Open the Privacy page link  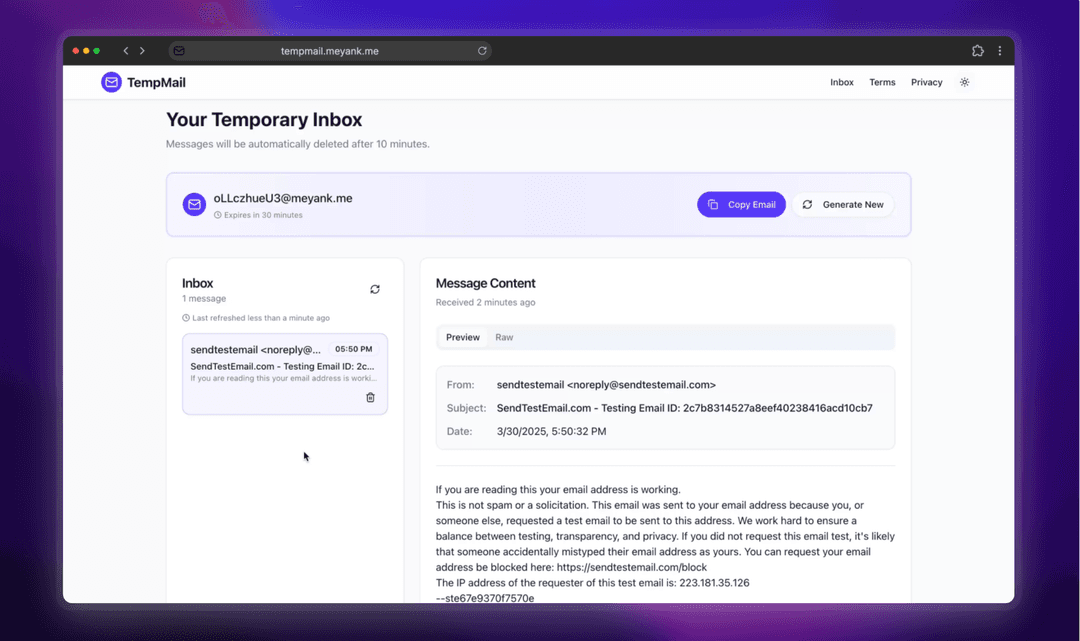point(926,82)
